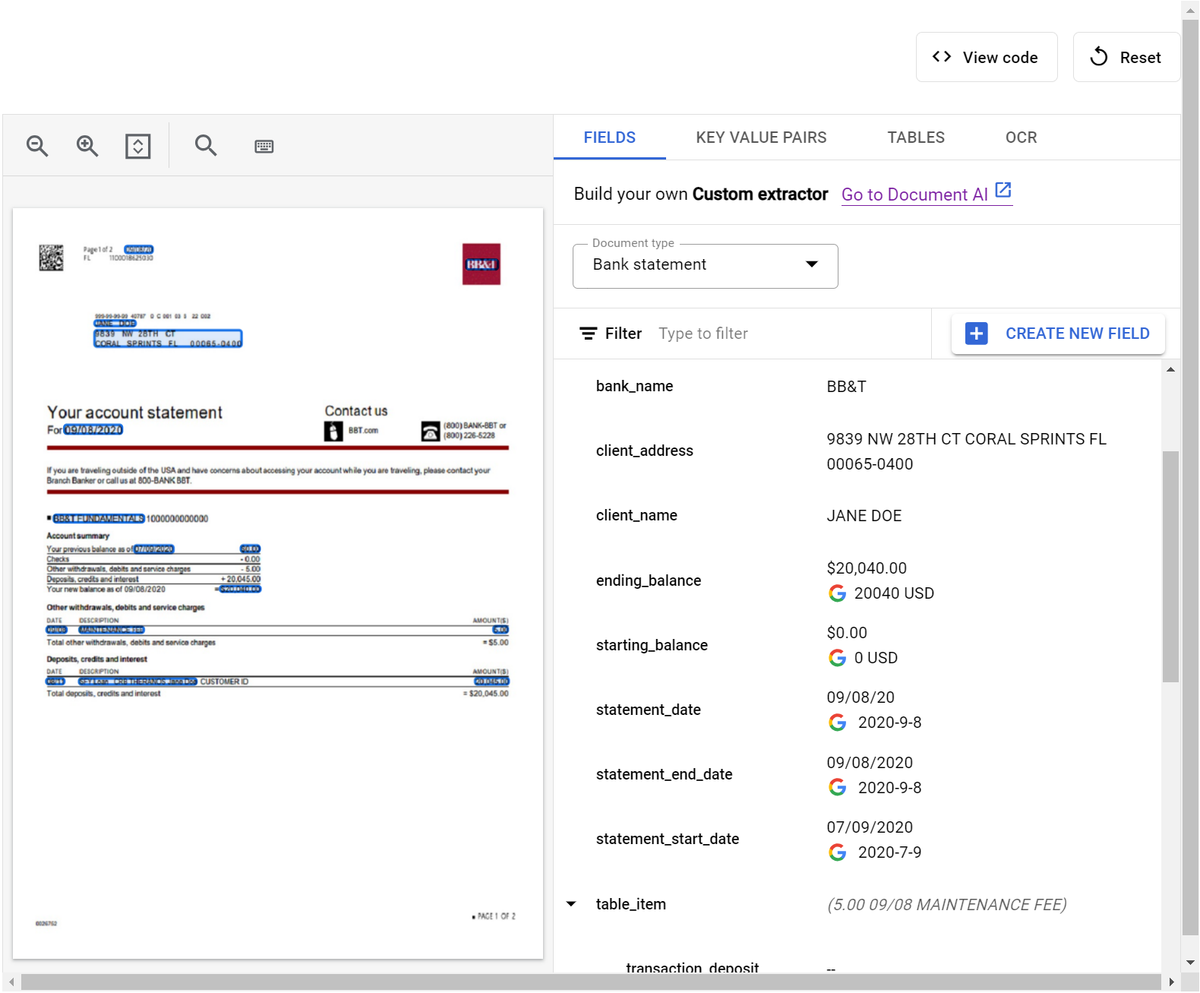Select the FIELDS tab

pos(609,138)
